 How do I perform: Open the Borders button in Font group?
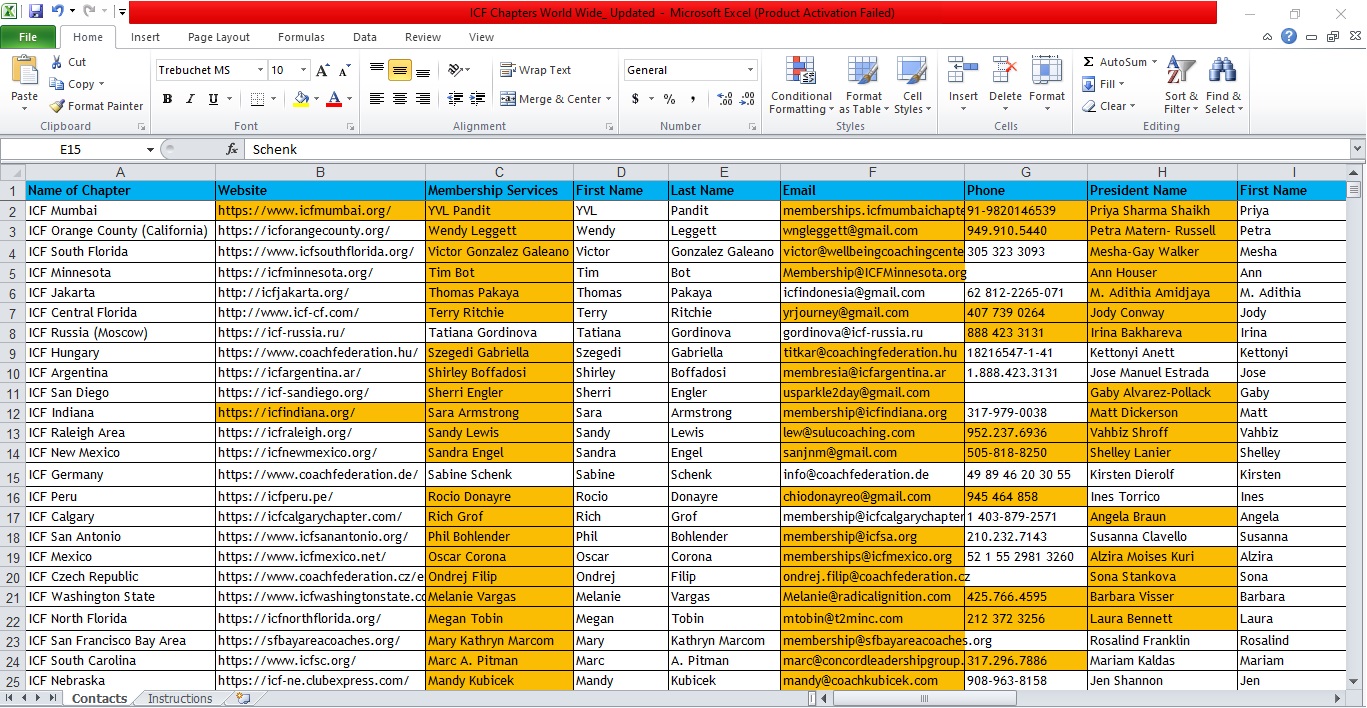coord(257,99)
